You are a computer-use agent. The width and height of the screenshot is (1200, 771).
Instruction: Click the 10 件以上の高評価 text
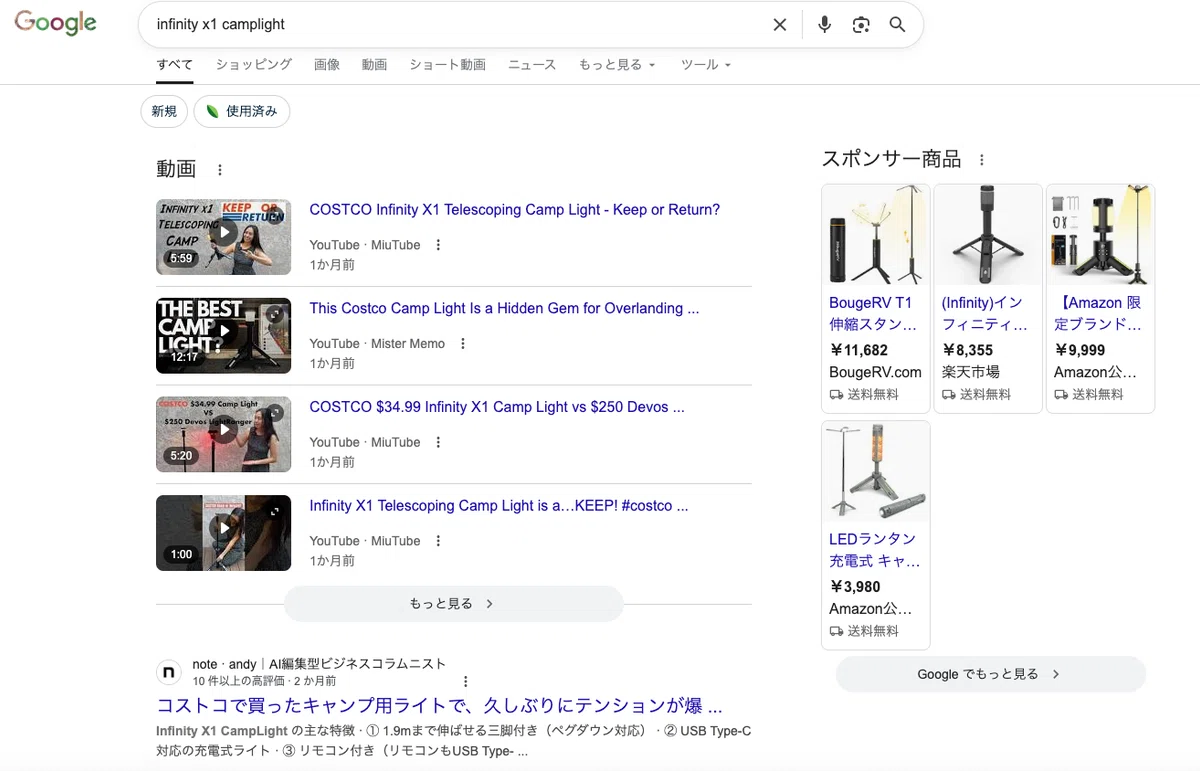239,681
